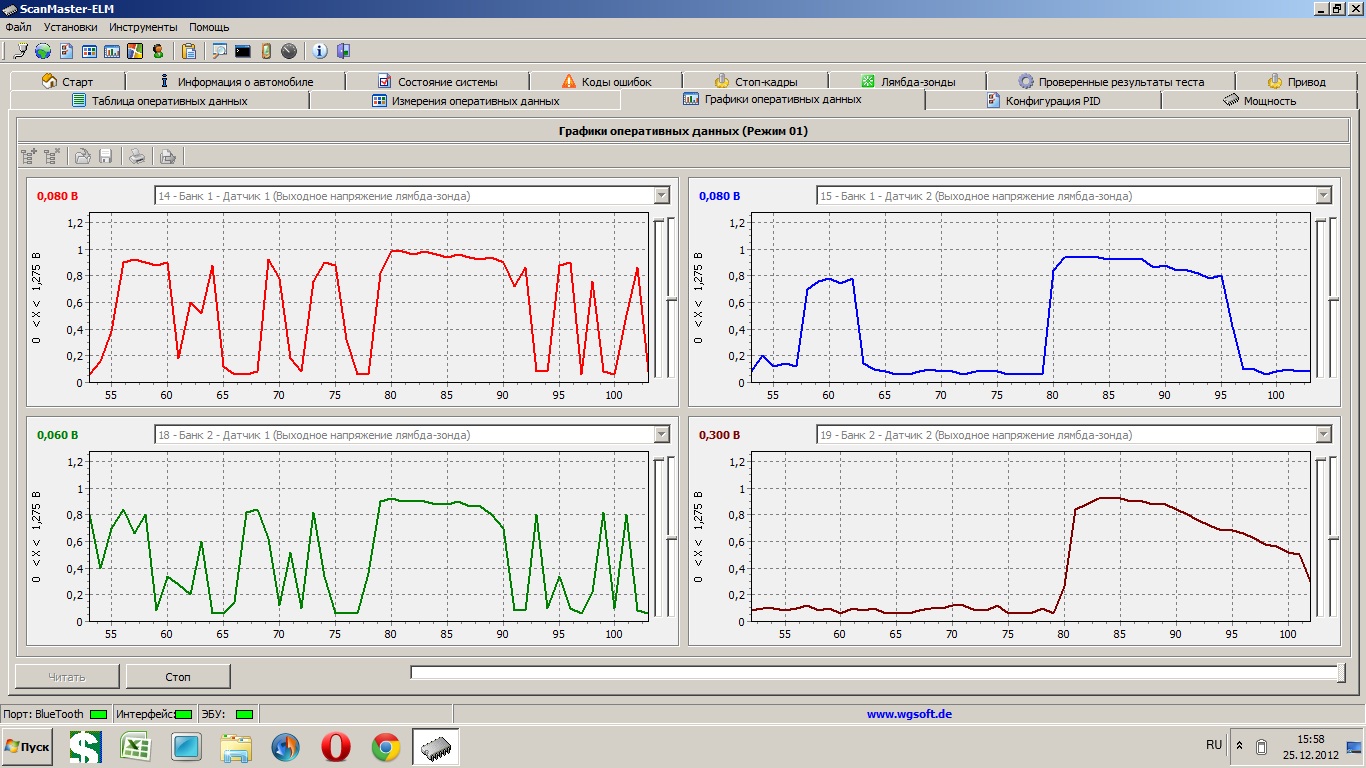
Task: Click the connect cable icon in the toolbar
Action: (20, 51)
